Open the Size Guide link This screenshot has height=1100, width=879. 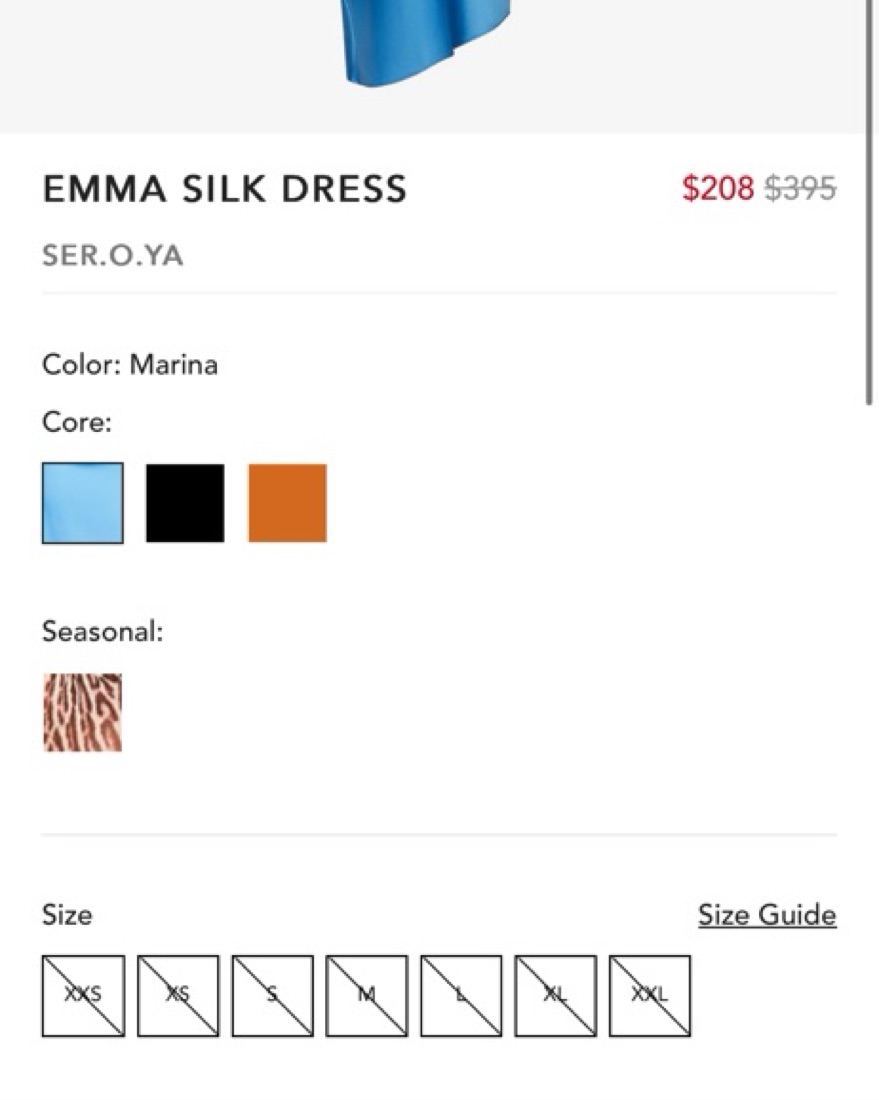click(x=767, y=915)
